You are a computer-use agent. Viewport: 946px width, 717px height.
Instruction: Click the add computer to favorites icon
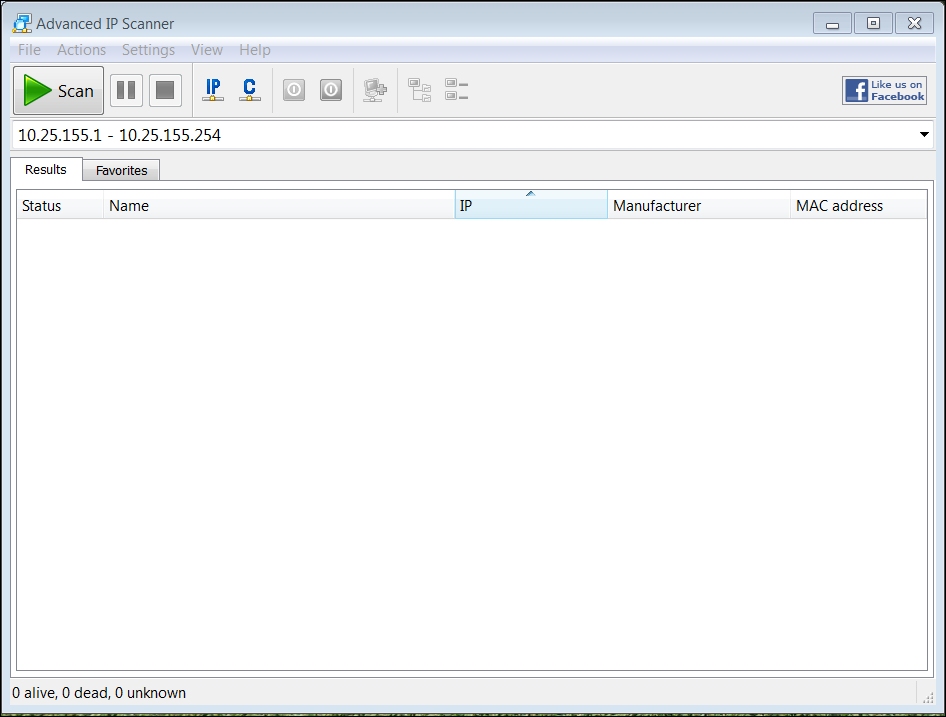(x=375, y=89)
